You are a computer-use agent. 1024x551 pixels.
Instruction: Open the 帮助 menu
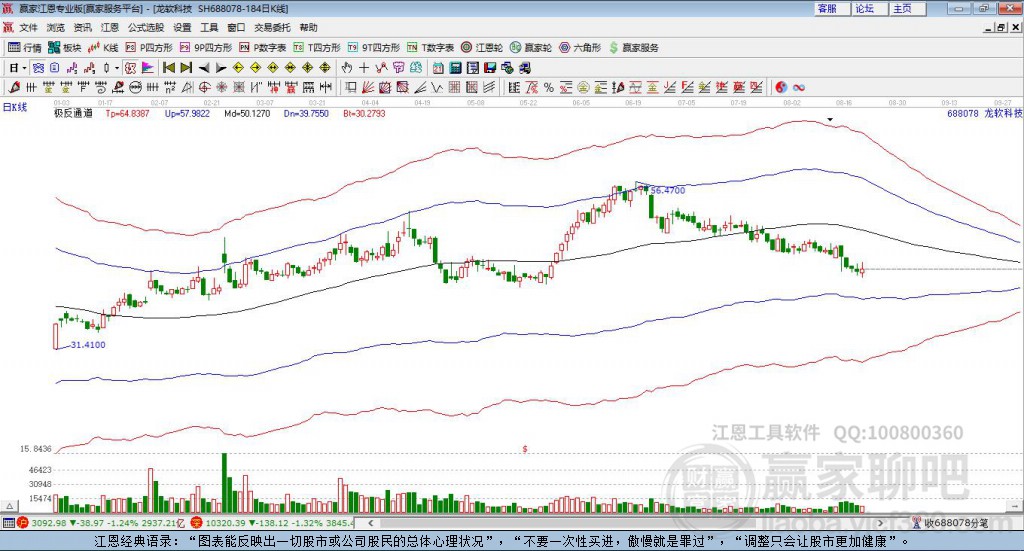click(x=308, y=27)
